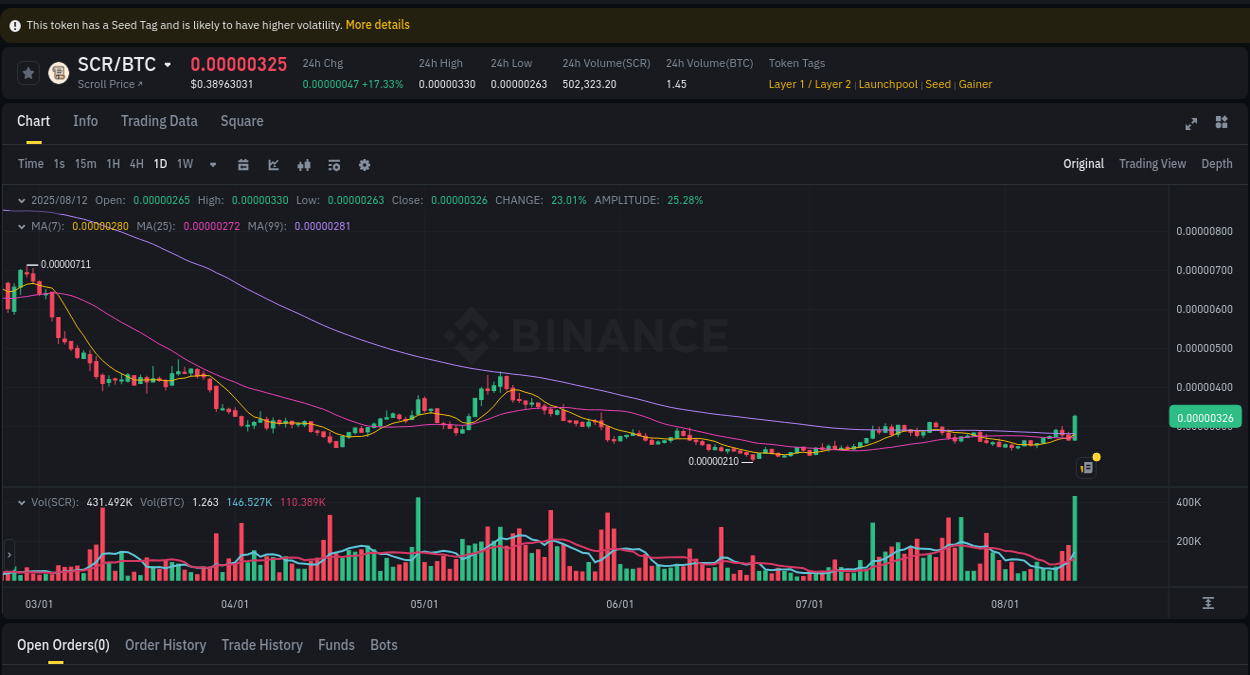Image resolution: width=1250 pixels, height=675 pixels.
Task: Open the grid layout icon beside fullscreen
Action: click(x=1221, y=122)
